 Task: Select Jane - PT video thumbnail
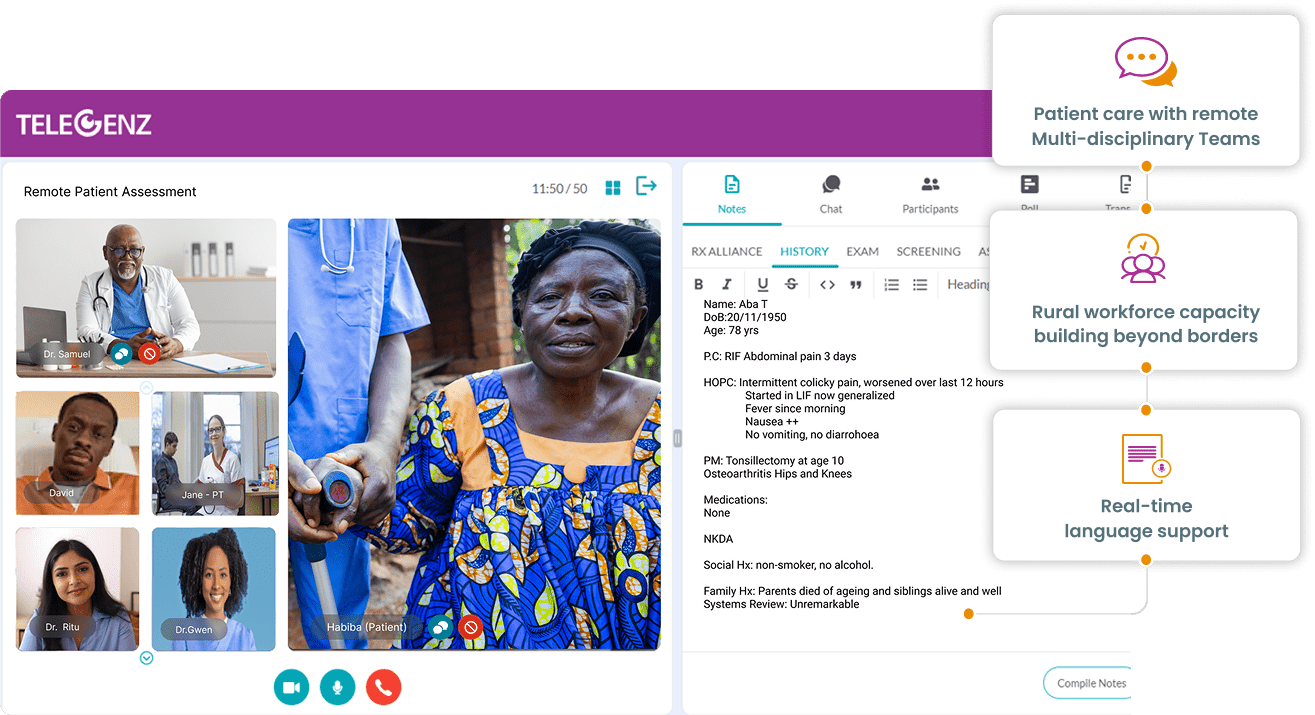[215, 453]
